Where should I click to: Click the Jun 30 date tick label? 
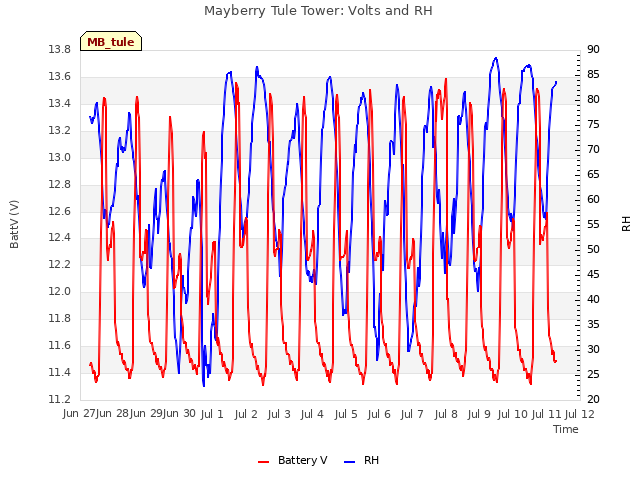(x=180, y=414)
